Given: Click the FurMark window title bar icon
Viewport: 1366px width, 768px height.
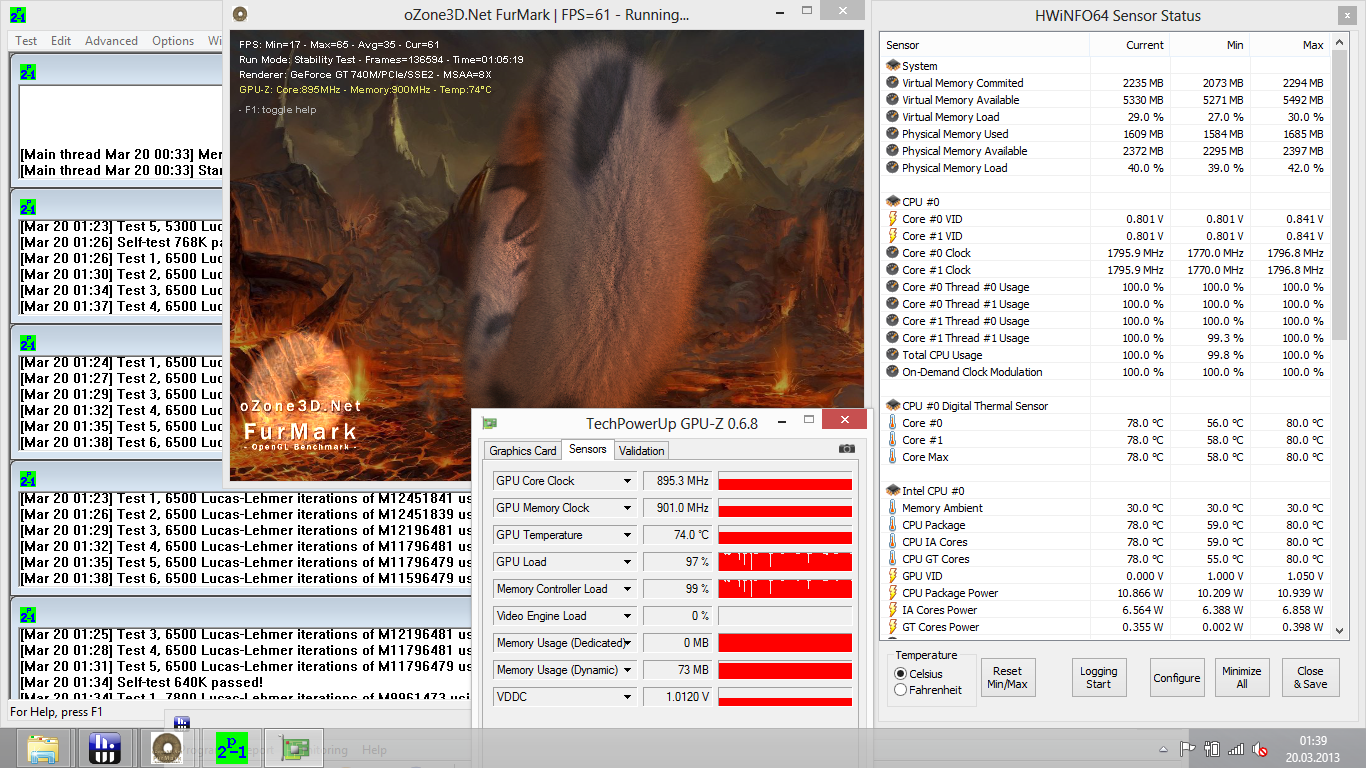Looking at the screenshot, I should click(239, 14).
